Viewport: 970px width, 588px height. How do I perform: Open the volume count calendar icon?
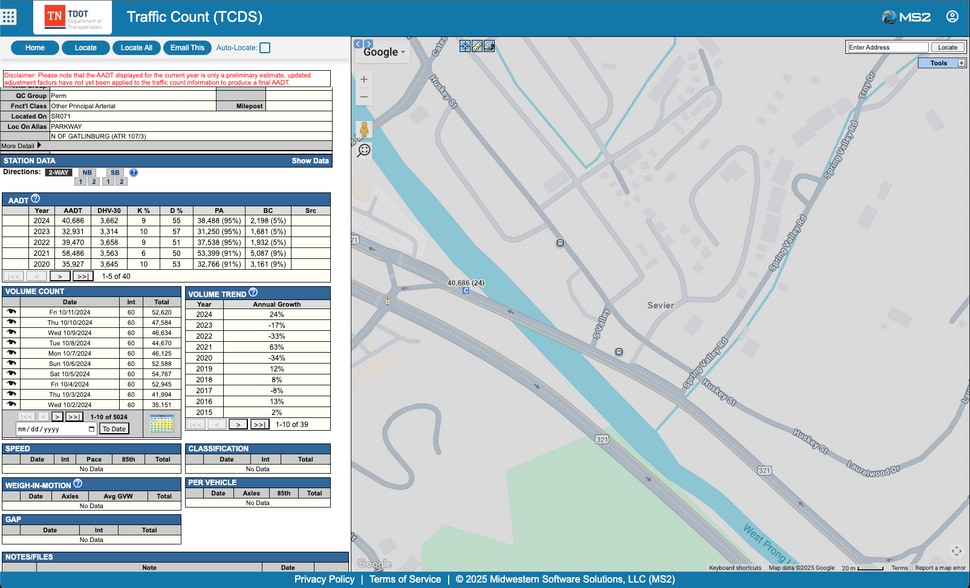pyautogui.click(x=162, y=424)
